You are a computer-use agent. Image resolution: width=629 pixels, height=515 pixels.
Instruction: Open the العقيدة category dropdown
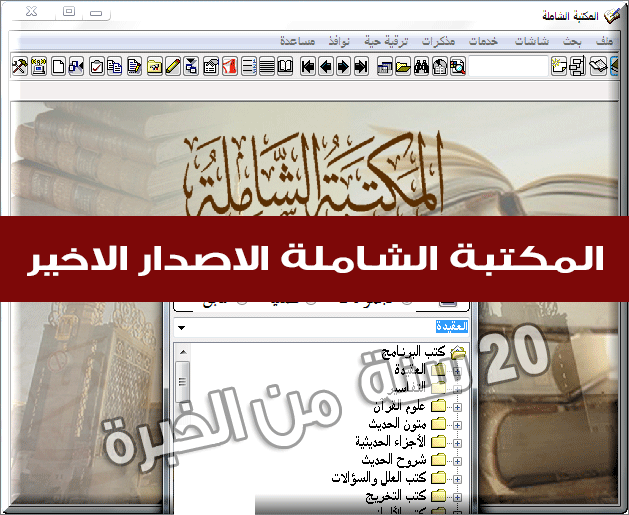pyautogui.click(x=181, y=328)
